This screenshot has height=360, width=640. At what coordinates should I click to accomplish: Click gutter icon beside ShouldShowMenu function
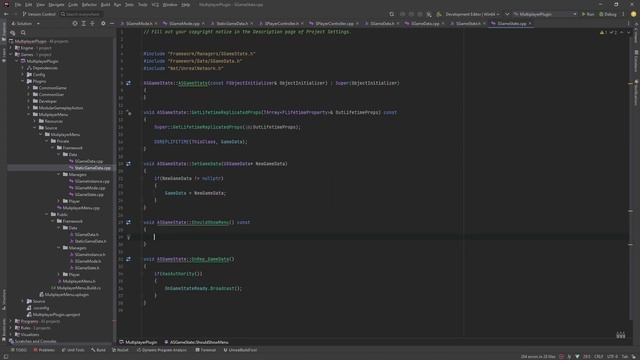(129, 222)
